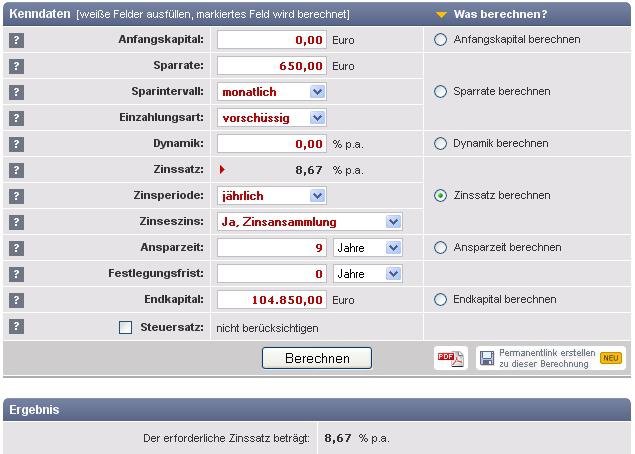Image resolution: width=635 pixels, height=454 pixels.
Task: Click the Ansparzeit number field
Action: [272, 248]
